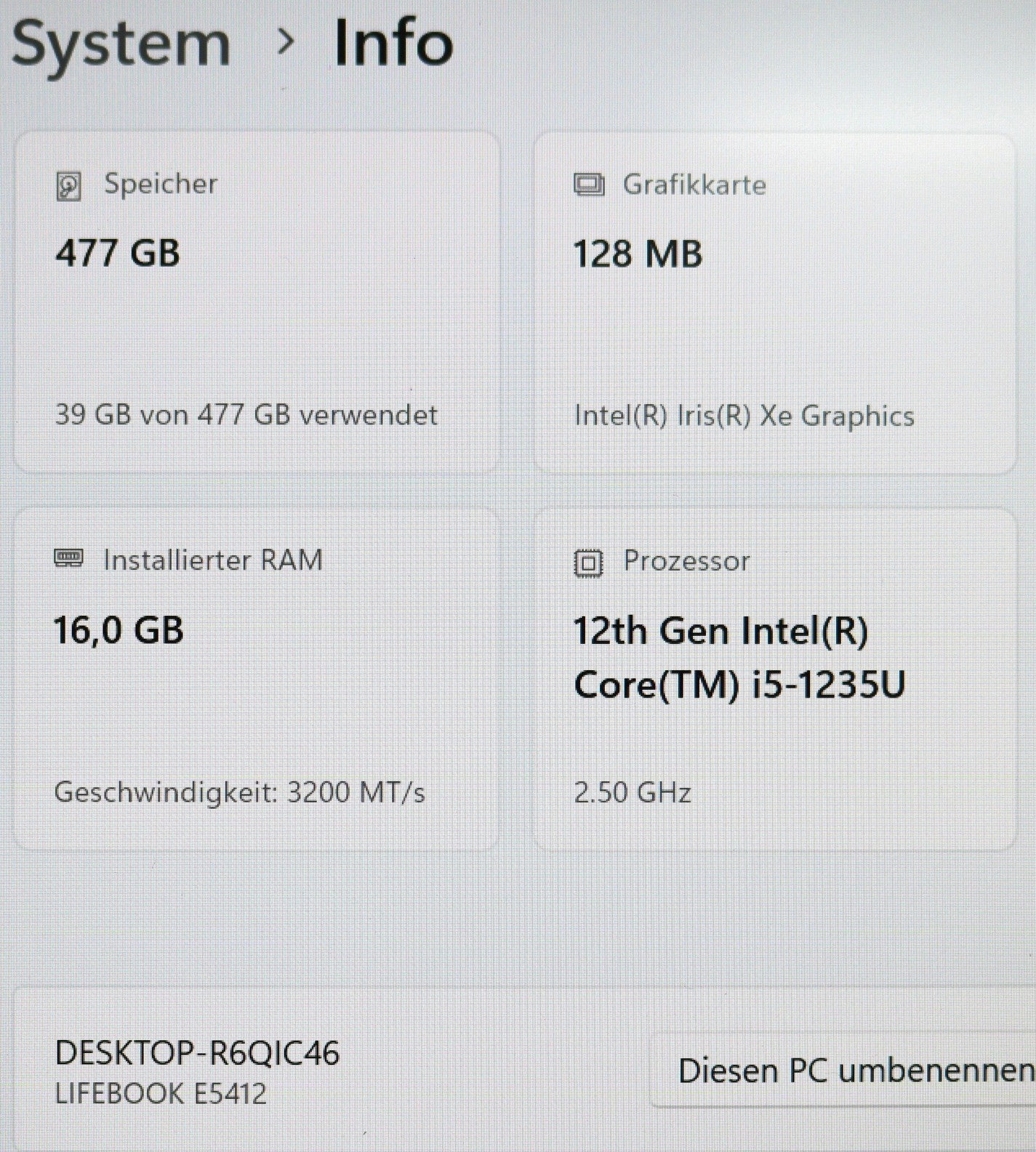Click the 477 GB storage value
1036x1152 pixels.
click(x=118, y=254)
